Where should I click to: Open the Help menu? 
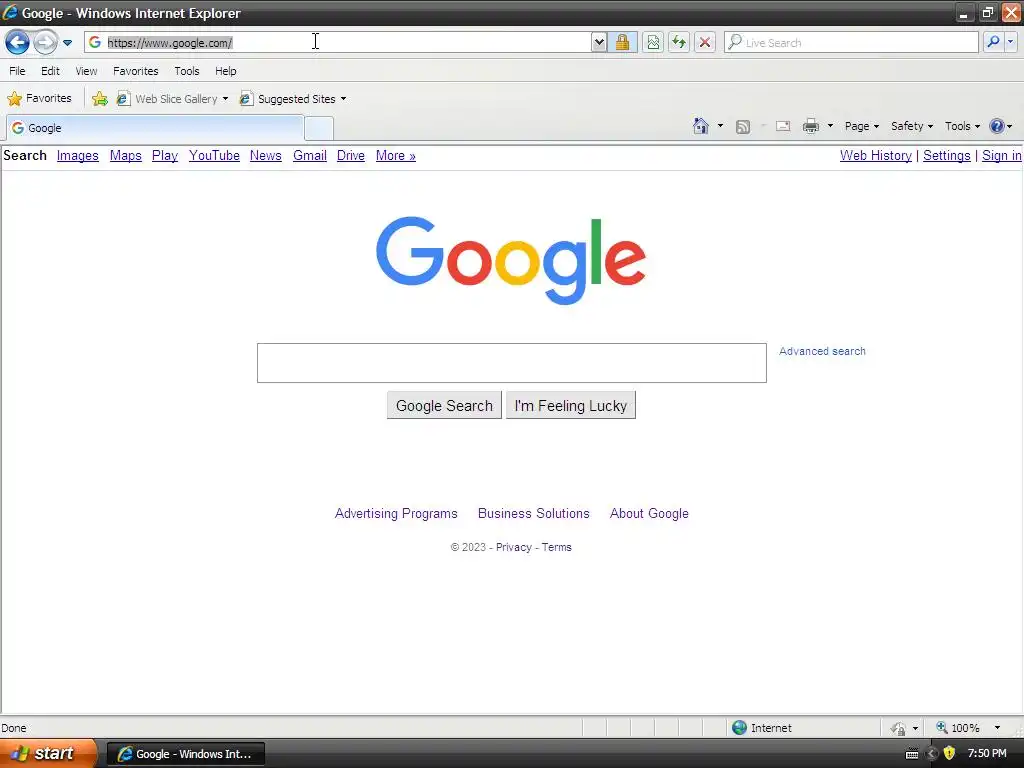point(226,71)
